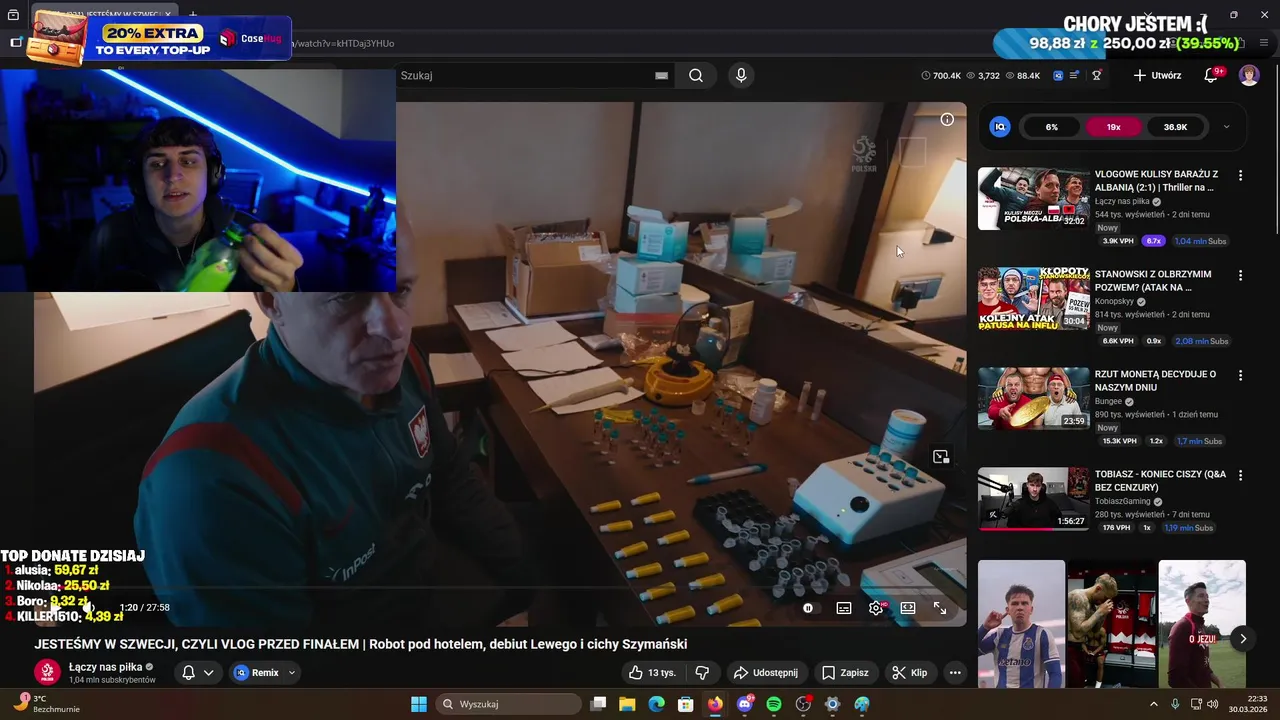Open player settings gear with HD badge
1280x720 pixels.
pyautogui.click(x=876, y=608)
